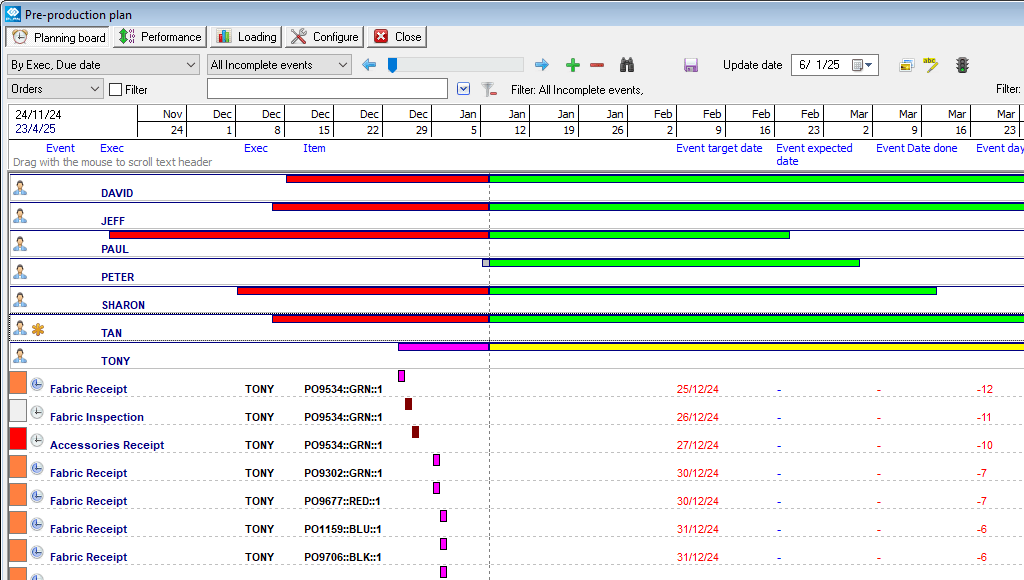Screen dimensions: 1024x580
Task: Click the Configure button
Action: pos(324,37)
